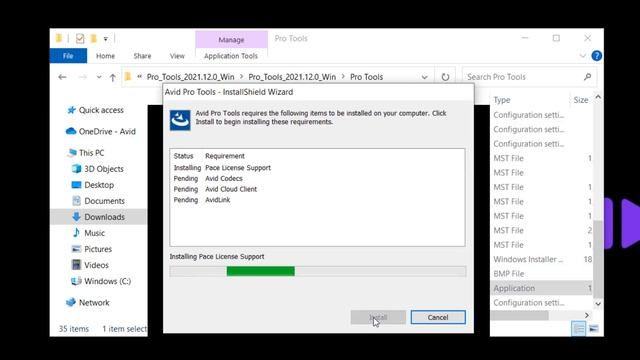This screenshot has height=360, width=640.
Task: Open the Customize Quick Access Toolbar dropdown
Action: pos(105,39)
